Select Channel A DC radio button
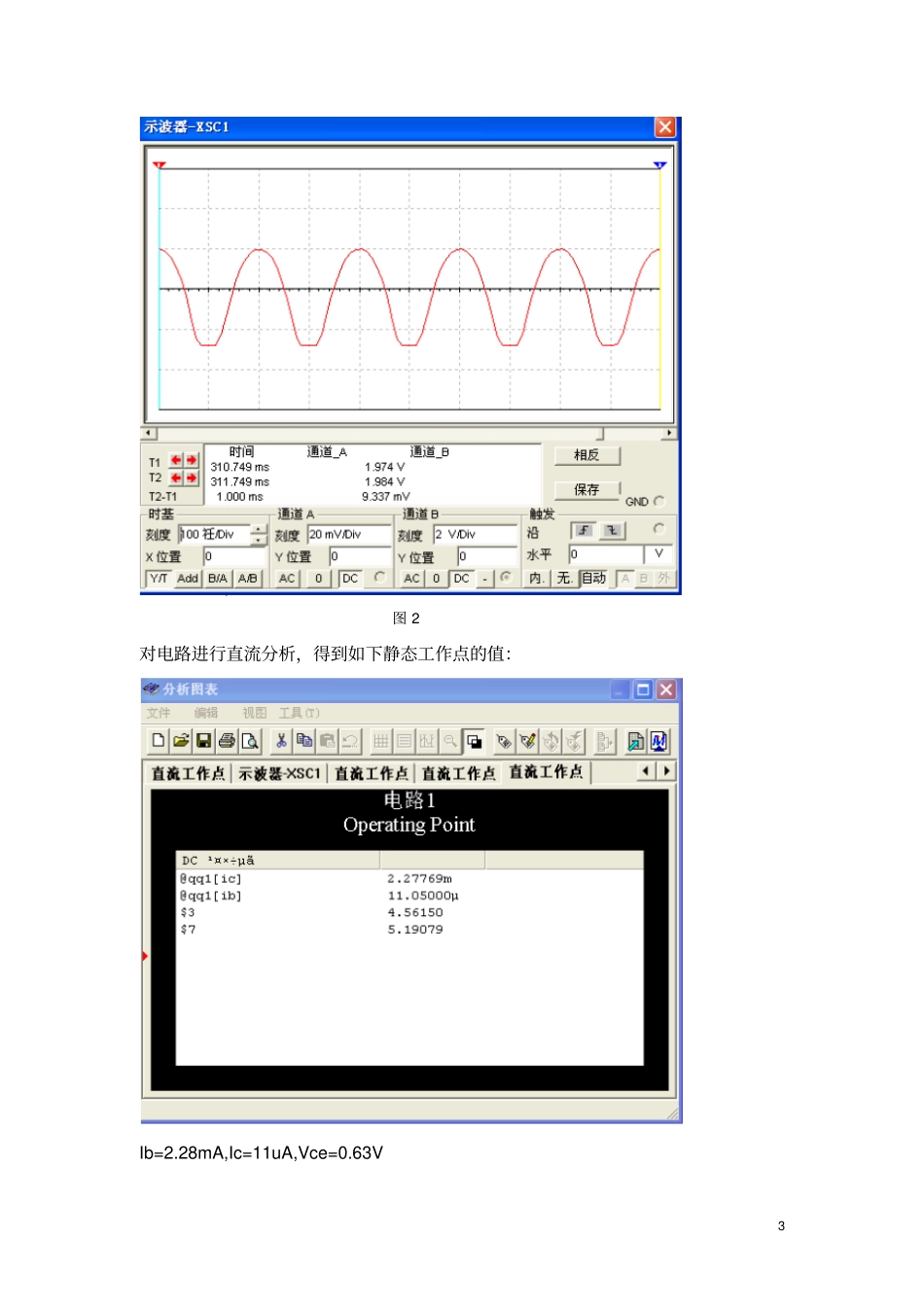Image resolution: width=924 pixels, height=1308 pixels. tap(379, 578)
